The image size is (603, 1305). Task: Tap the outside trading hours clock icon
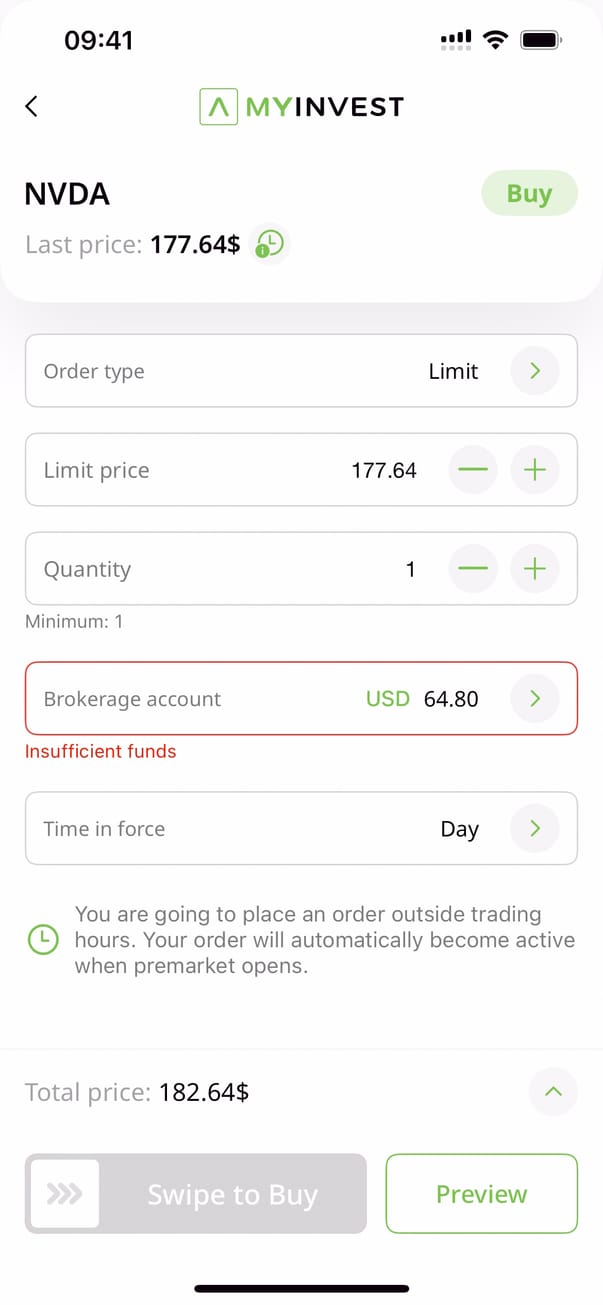[x=43, y=940]
